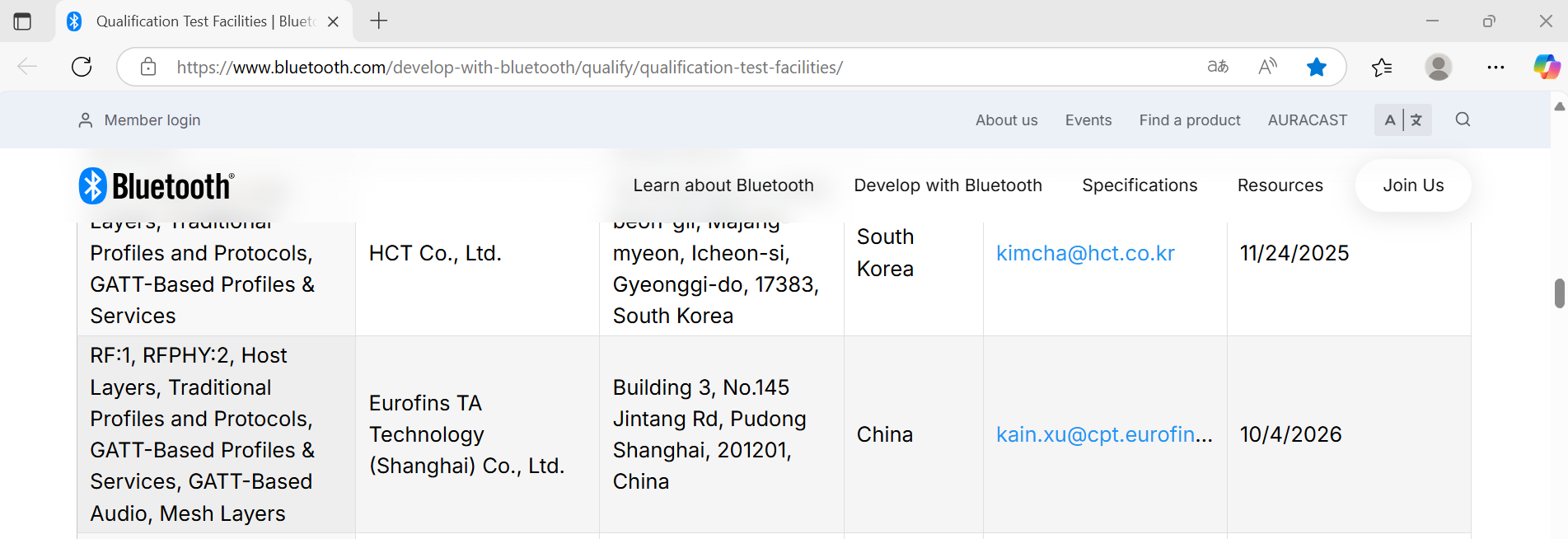Expand the Learn about Bluetooth menu
This screenshot has height=539, width=1568.
point(723,185)
